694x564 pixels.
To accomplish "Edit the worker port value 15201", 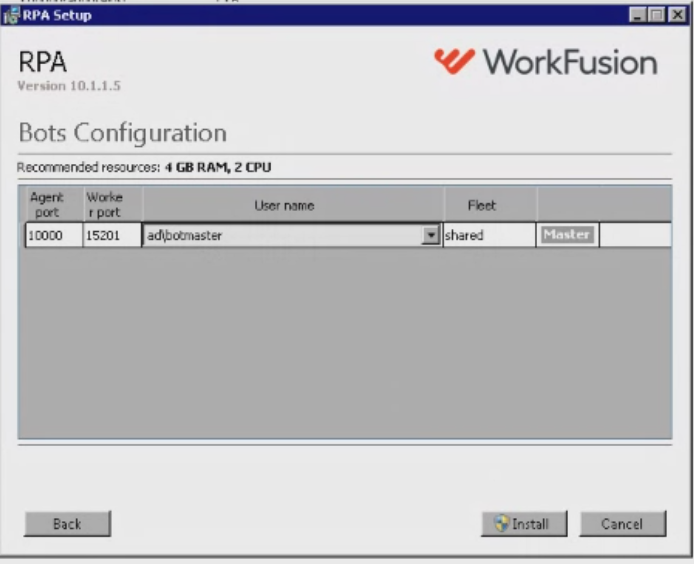I will 112,235.
